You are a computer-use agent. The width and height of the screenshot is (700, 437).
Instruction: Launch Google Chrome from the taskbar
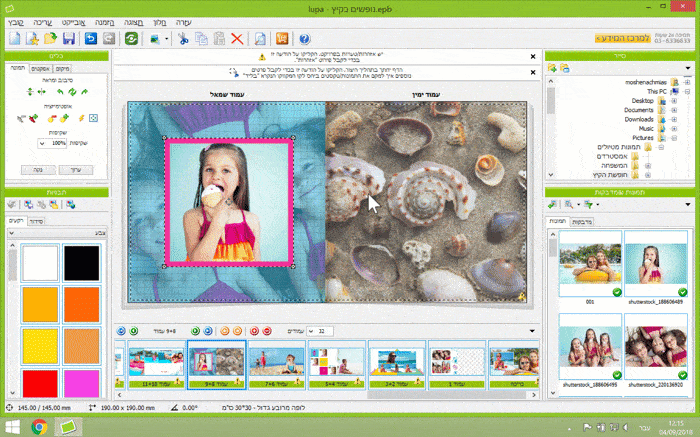coord(40,427)
